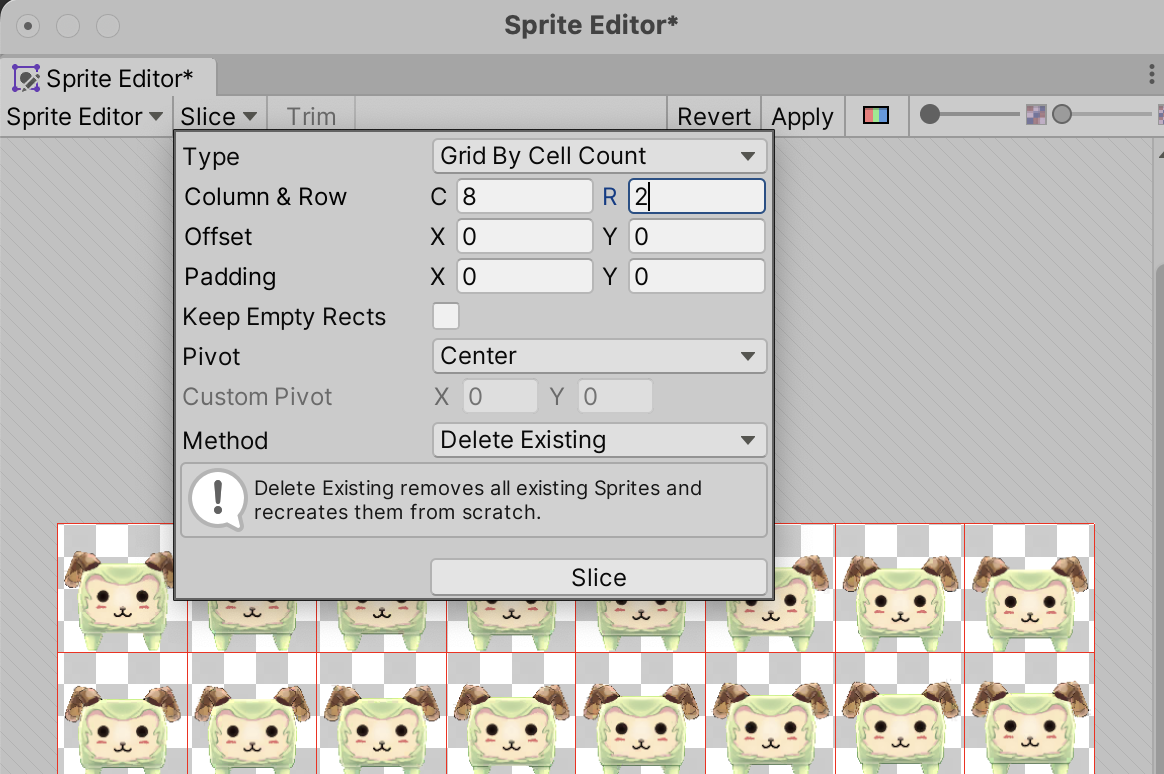This screenshot has height=774, width=1164.
Task: Select the Row count input field
Action: 696,196
